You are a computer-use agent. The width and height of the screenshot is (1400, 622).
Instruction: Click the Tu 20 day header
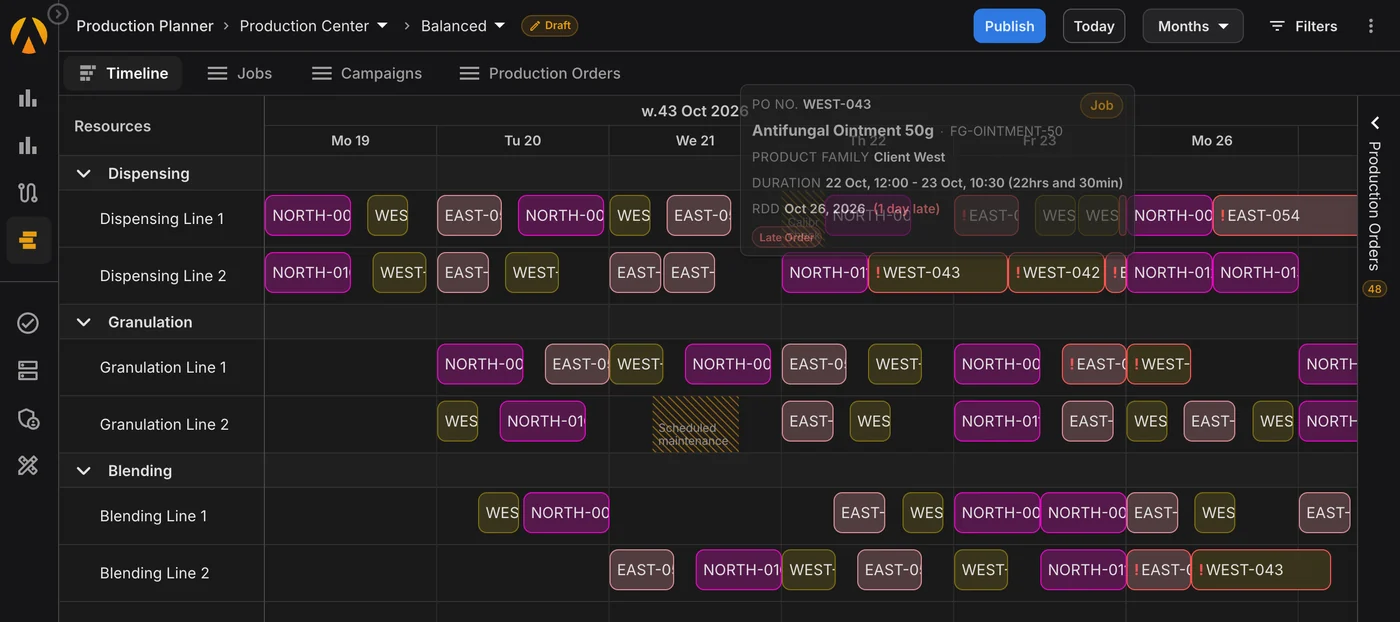[x=522, y=141]
